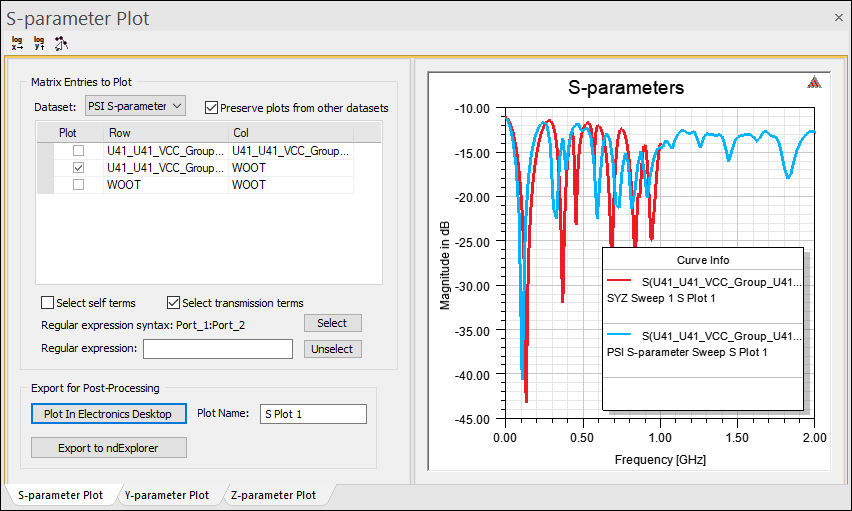The image size is (852, 511).
Task: Open the Dataset dropdown
Action: pos(134,106)
